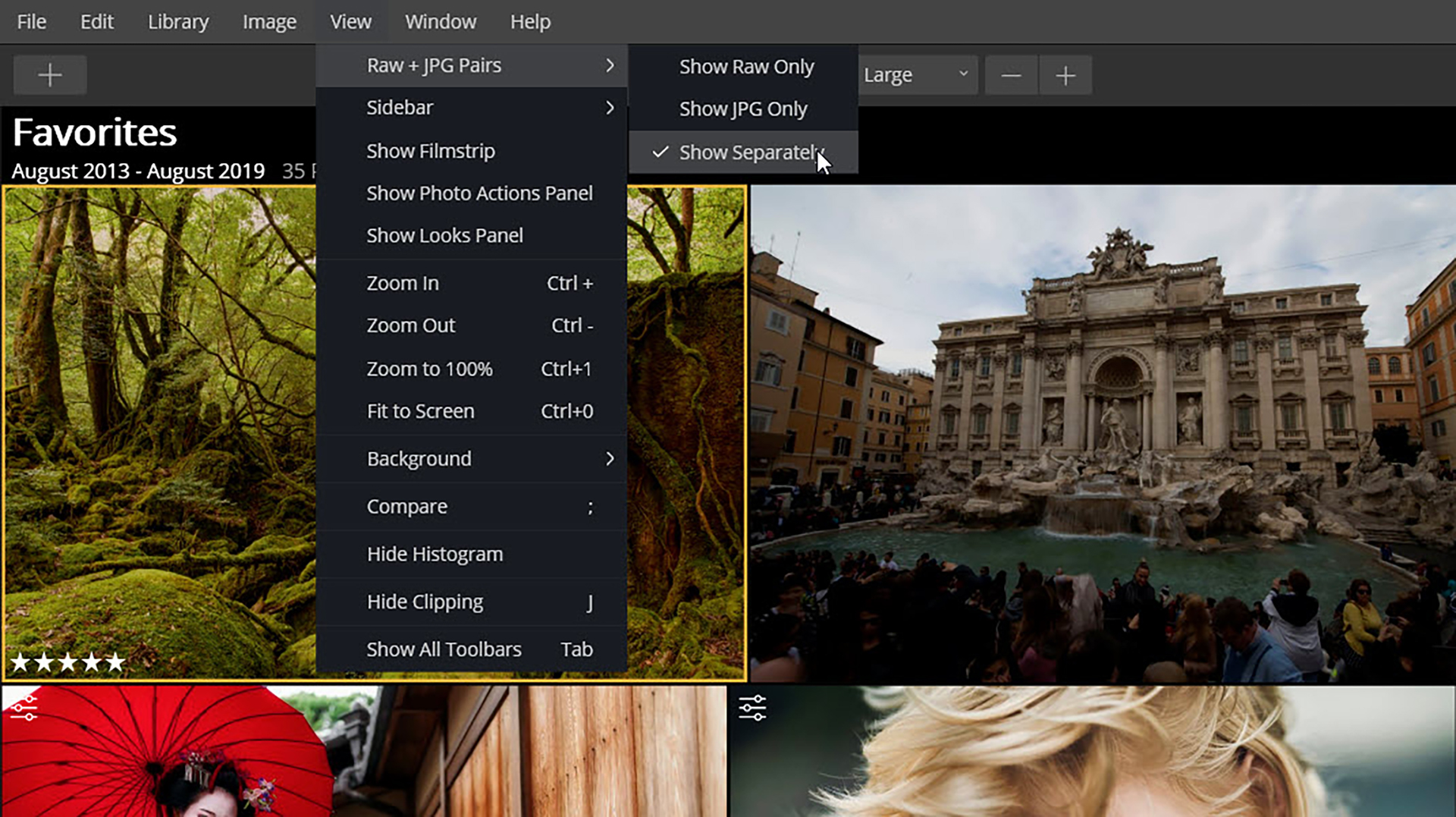Image resolution: width=1456 pixels, height=817 pixels.
Task: Select Compare from the View menu
Action: click(x=407, y=506)
